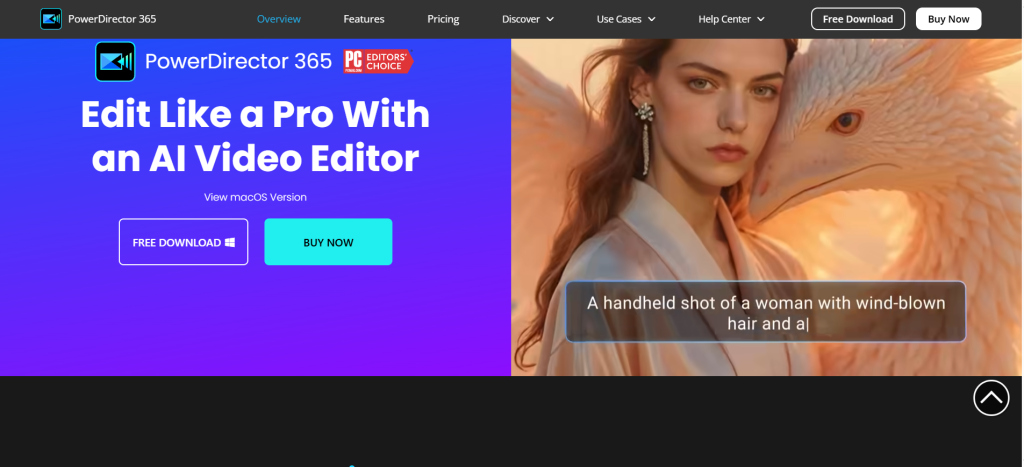Click the Free Download button in navbar
The height and width of the screenshot is (467, 1024).
click(857, 19)
